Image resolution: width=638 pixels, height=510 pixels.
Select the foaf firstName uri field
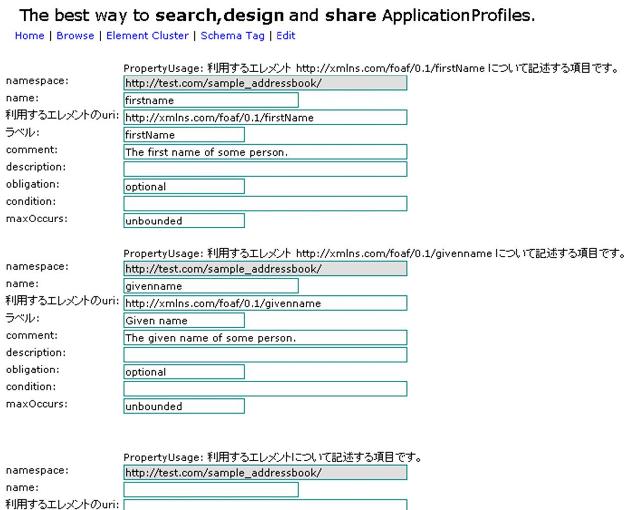pyautogui.click(x=265, y=117)
